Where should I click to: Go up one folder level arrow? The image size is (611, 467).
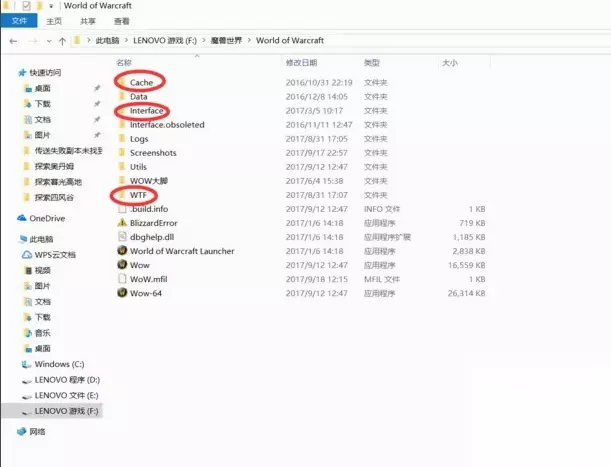[62, 41]
